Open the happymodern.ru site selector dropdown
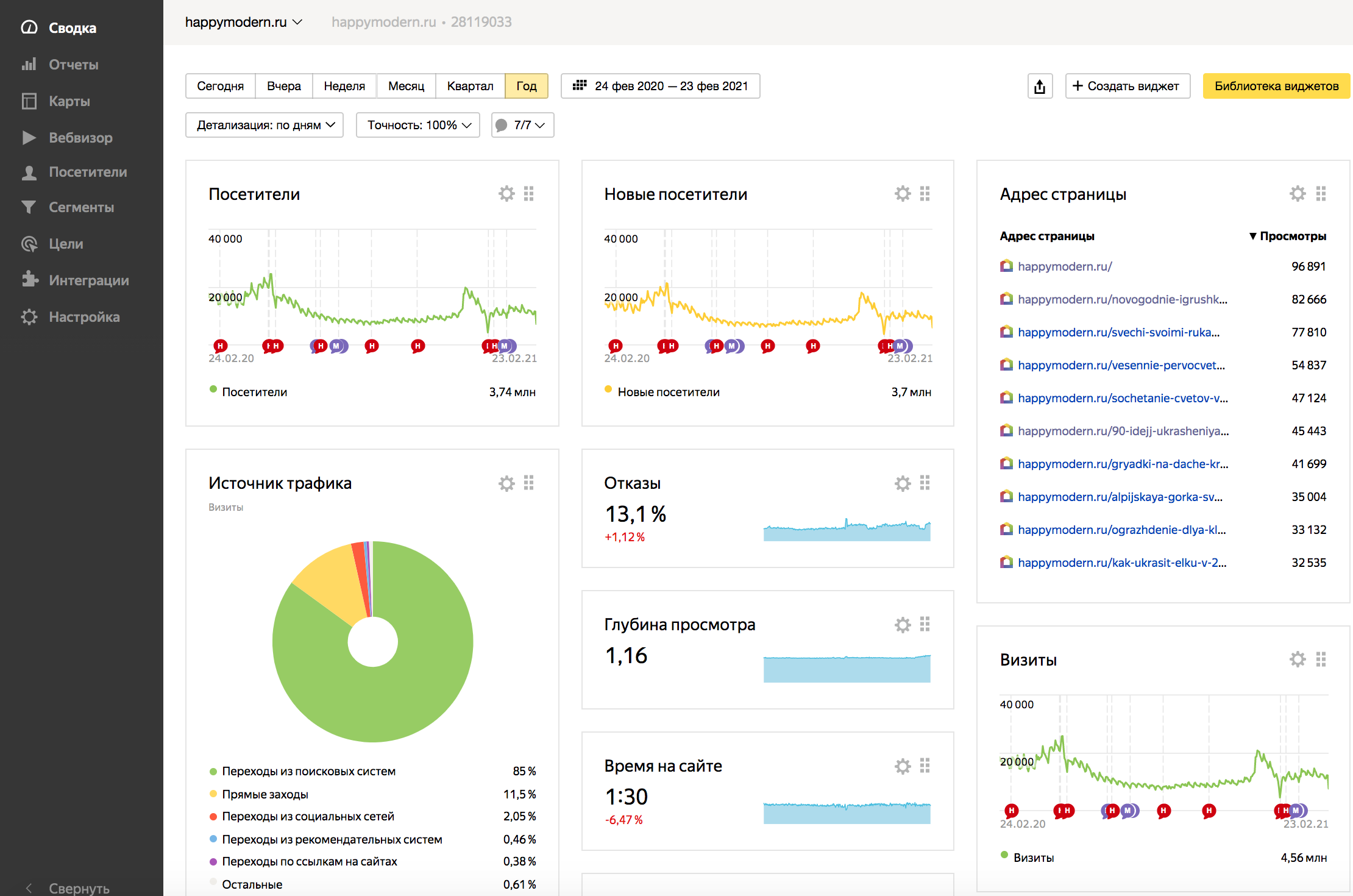 (243, 22)
